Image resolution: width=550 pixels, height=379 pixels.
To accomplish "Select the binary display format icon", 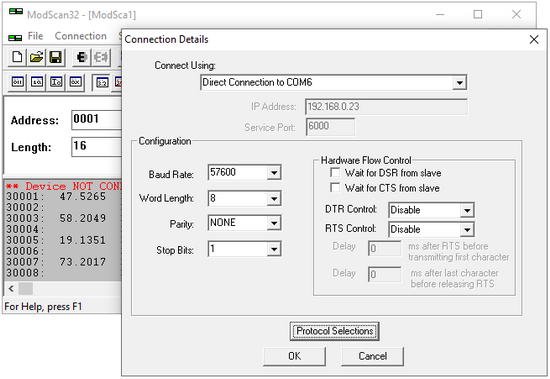I will click(17, 82).
